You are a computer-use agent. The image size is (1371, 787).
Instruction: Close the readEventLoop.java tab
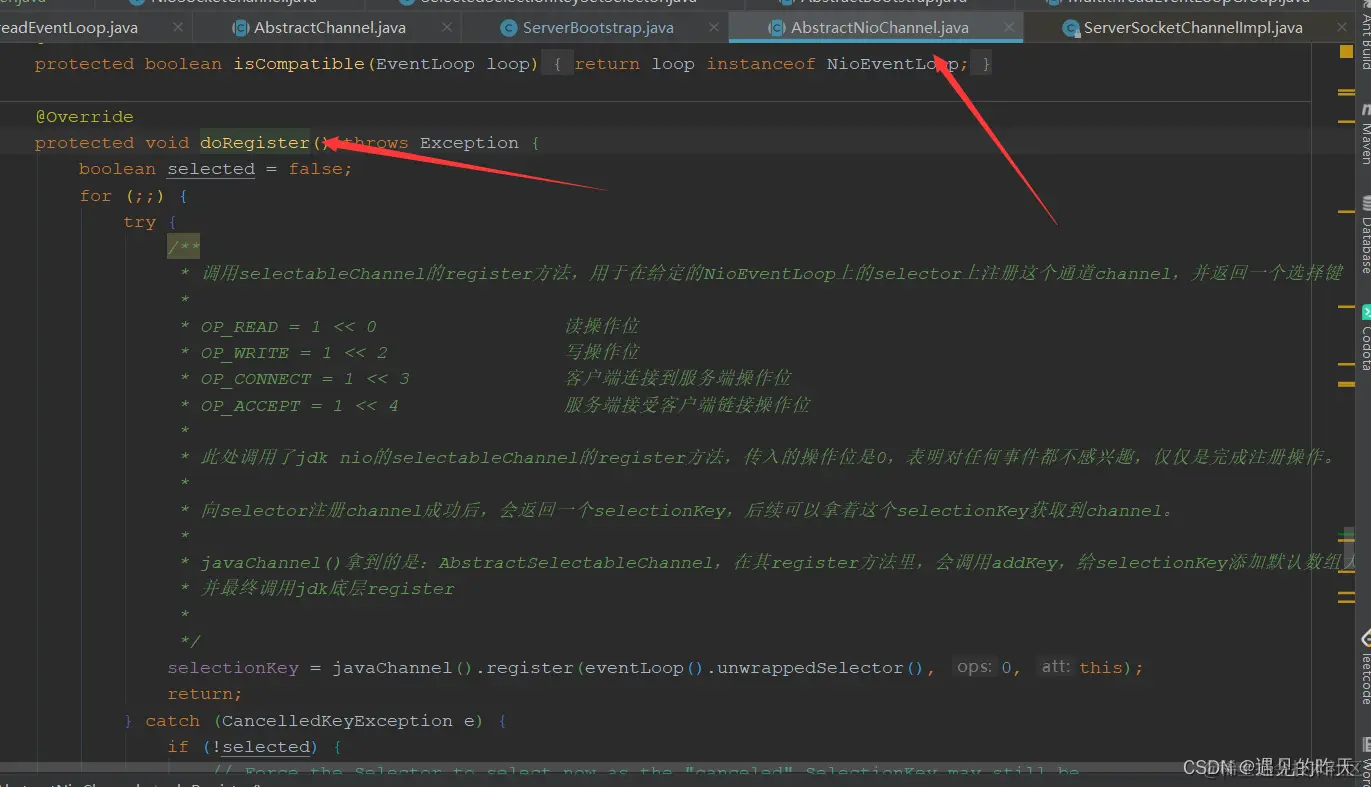[x=178, y=28]
